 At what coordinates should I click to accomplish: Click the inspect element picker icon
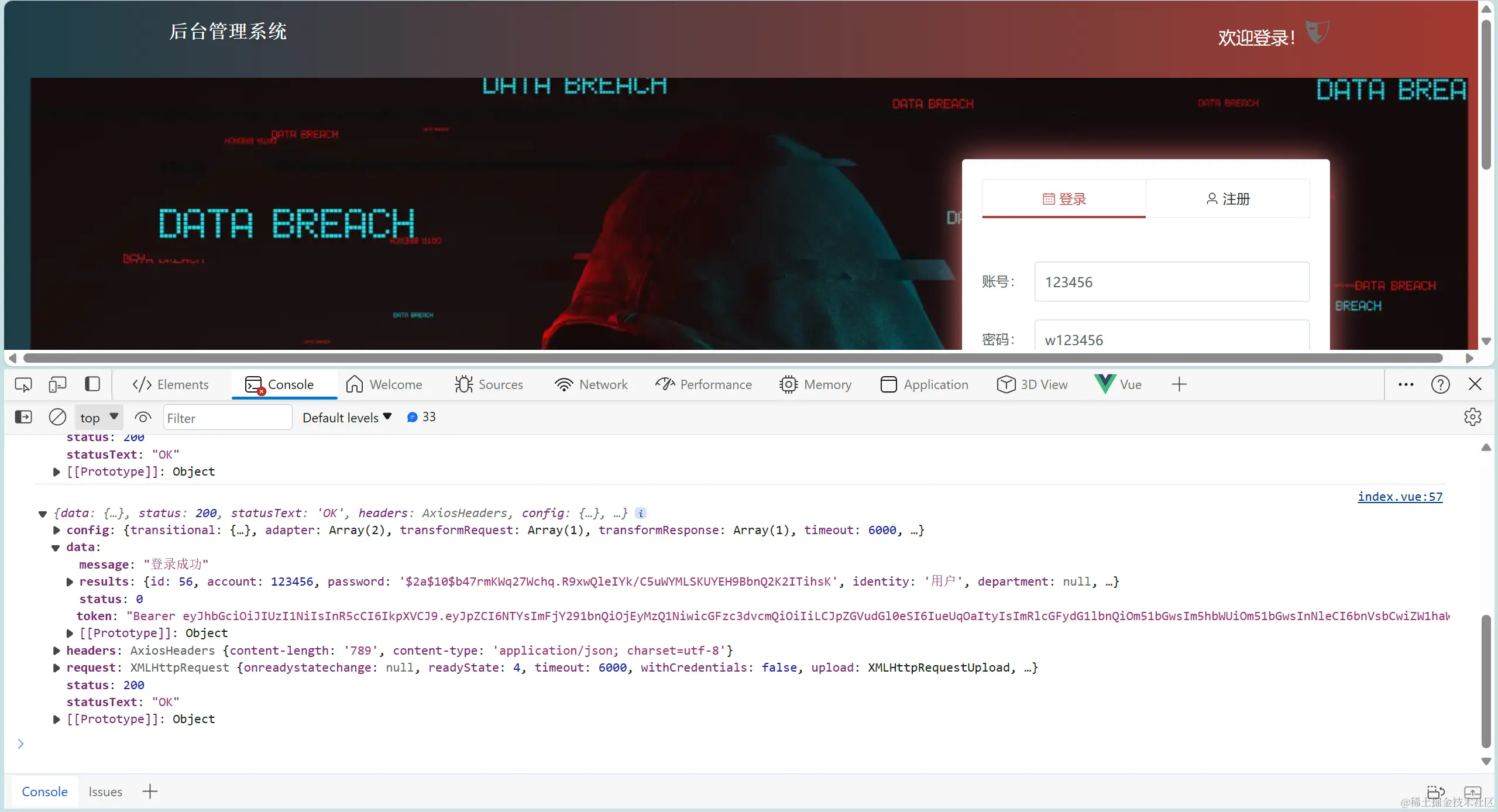[23, 384]
